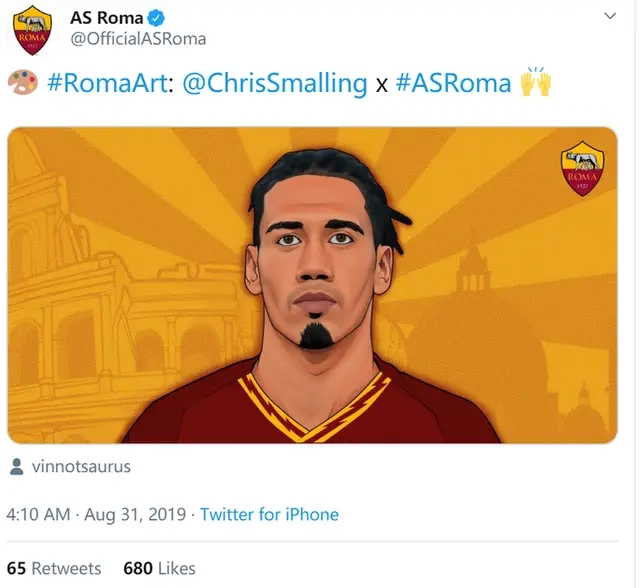640x588 pixels.
Task: Open the #ASRoma hashtag link
Action: pyautogui.click(x=453, y=83)
